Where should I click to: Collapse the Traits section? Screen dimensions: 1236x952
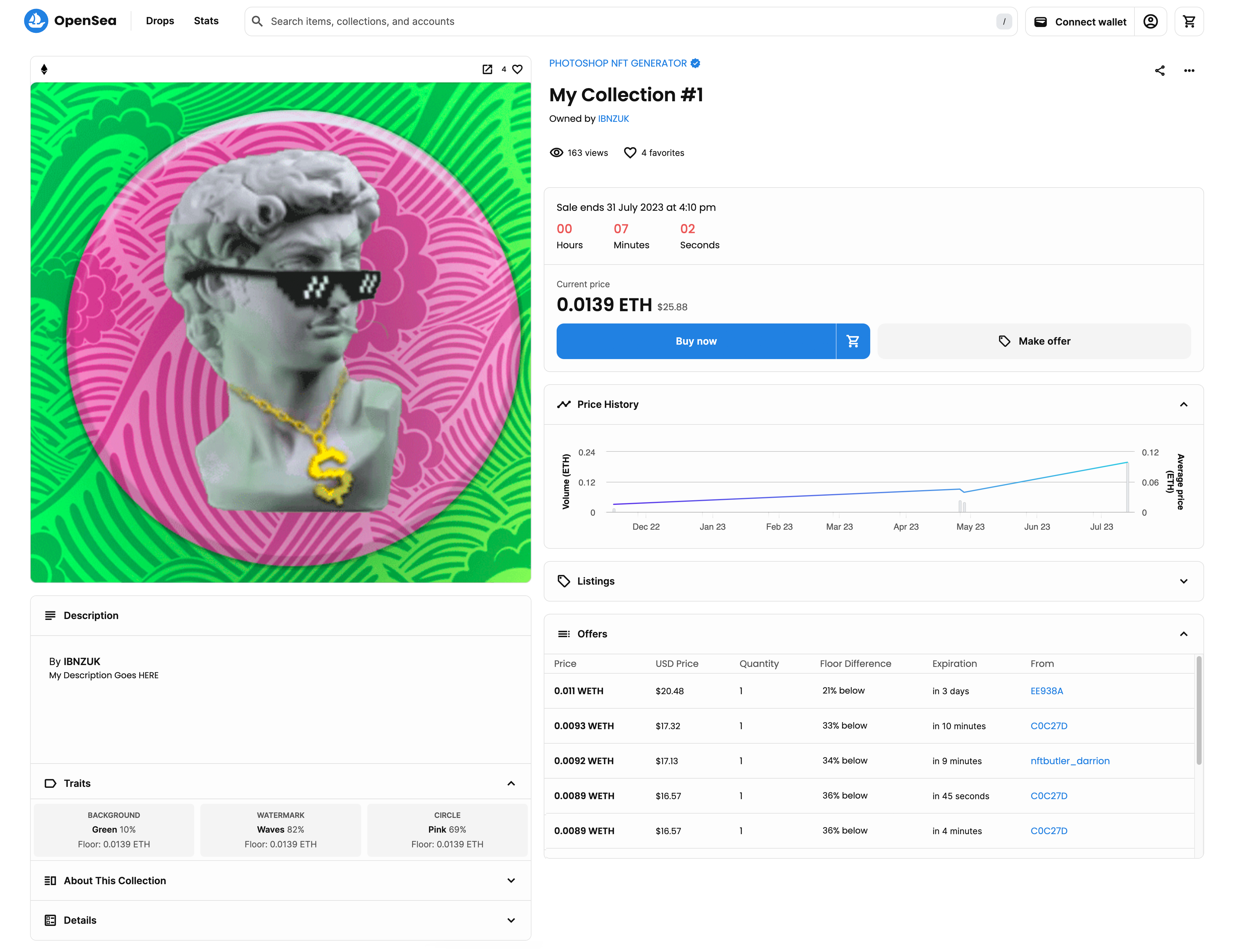[511, 783]
